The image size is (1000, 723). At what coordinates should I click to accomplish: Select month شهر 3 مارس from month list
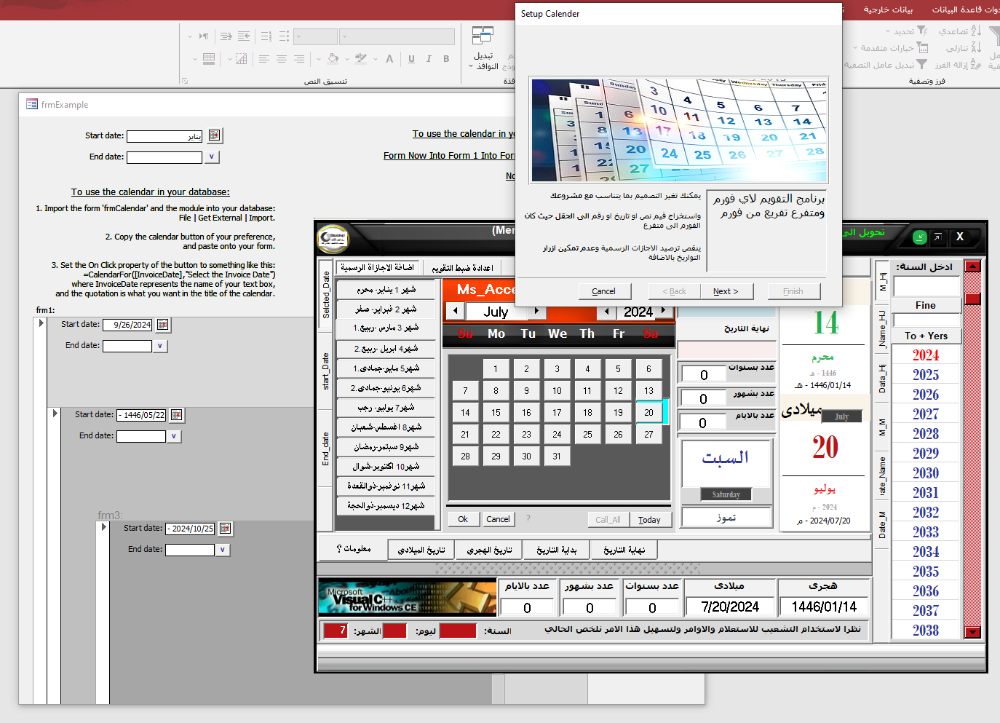click(385, 328)
